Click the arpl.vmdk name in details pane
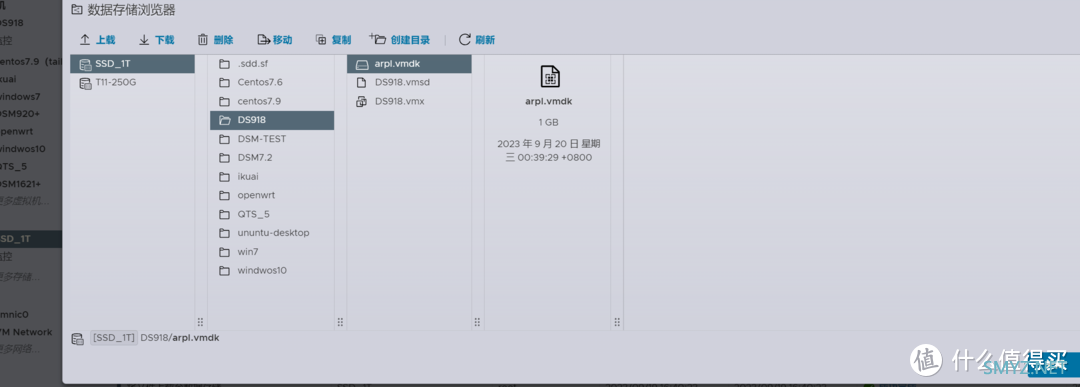The height and width of the screenshot is (387, 1080). pyautogui.click(x=549, y=101)
